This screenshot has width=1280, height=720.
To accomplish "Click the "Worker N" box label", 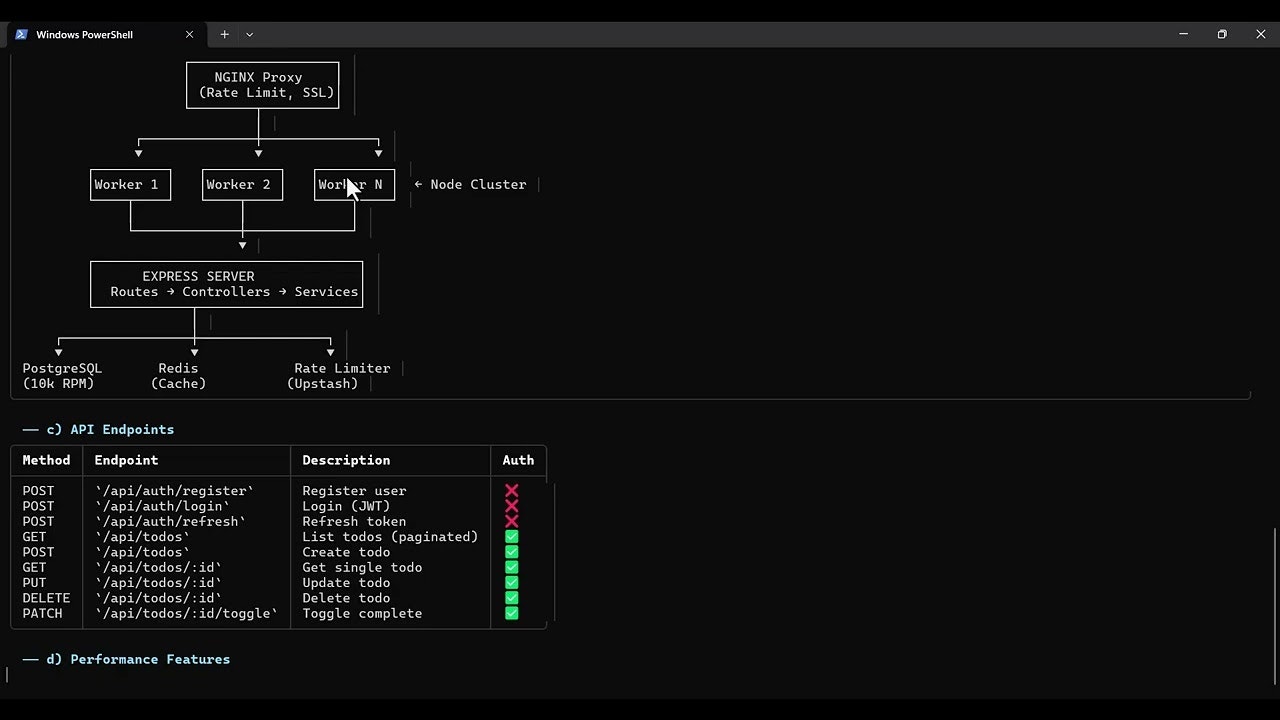I will click(x=350, y=184).
